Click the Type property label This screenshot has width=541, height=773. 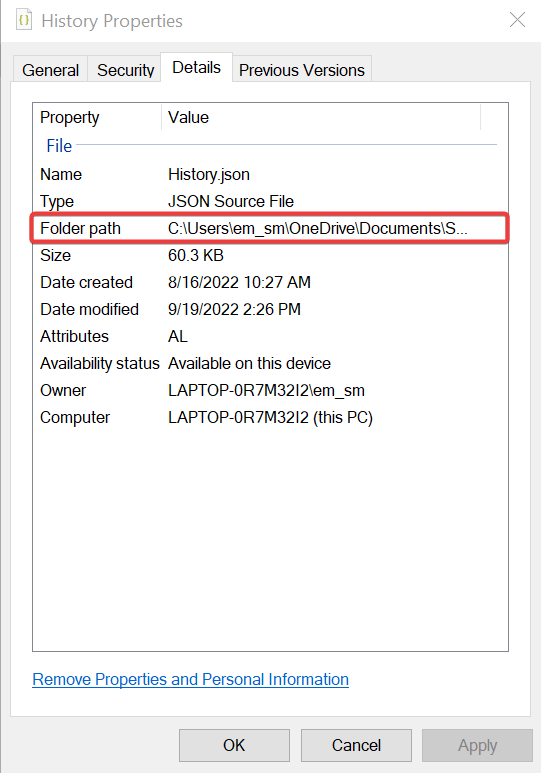click(57, 202)
